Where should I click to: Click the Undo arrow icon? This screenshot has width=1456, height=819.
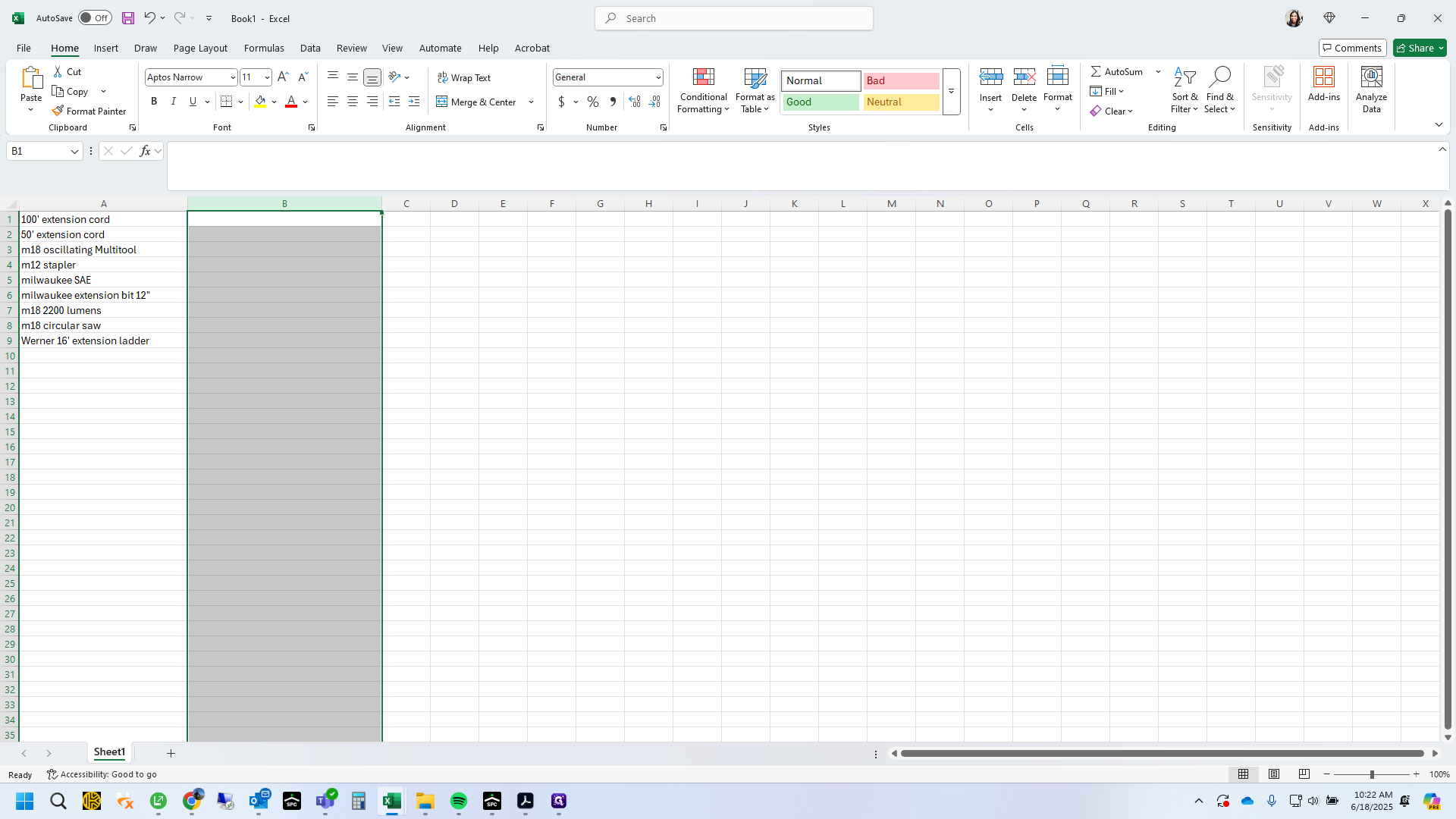point(149,18)
